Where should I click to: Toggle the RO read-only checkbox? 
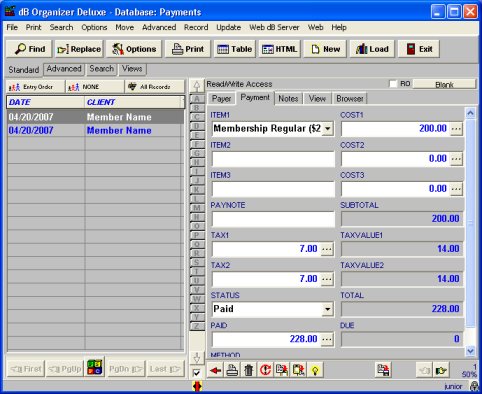393,84
